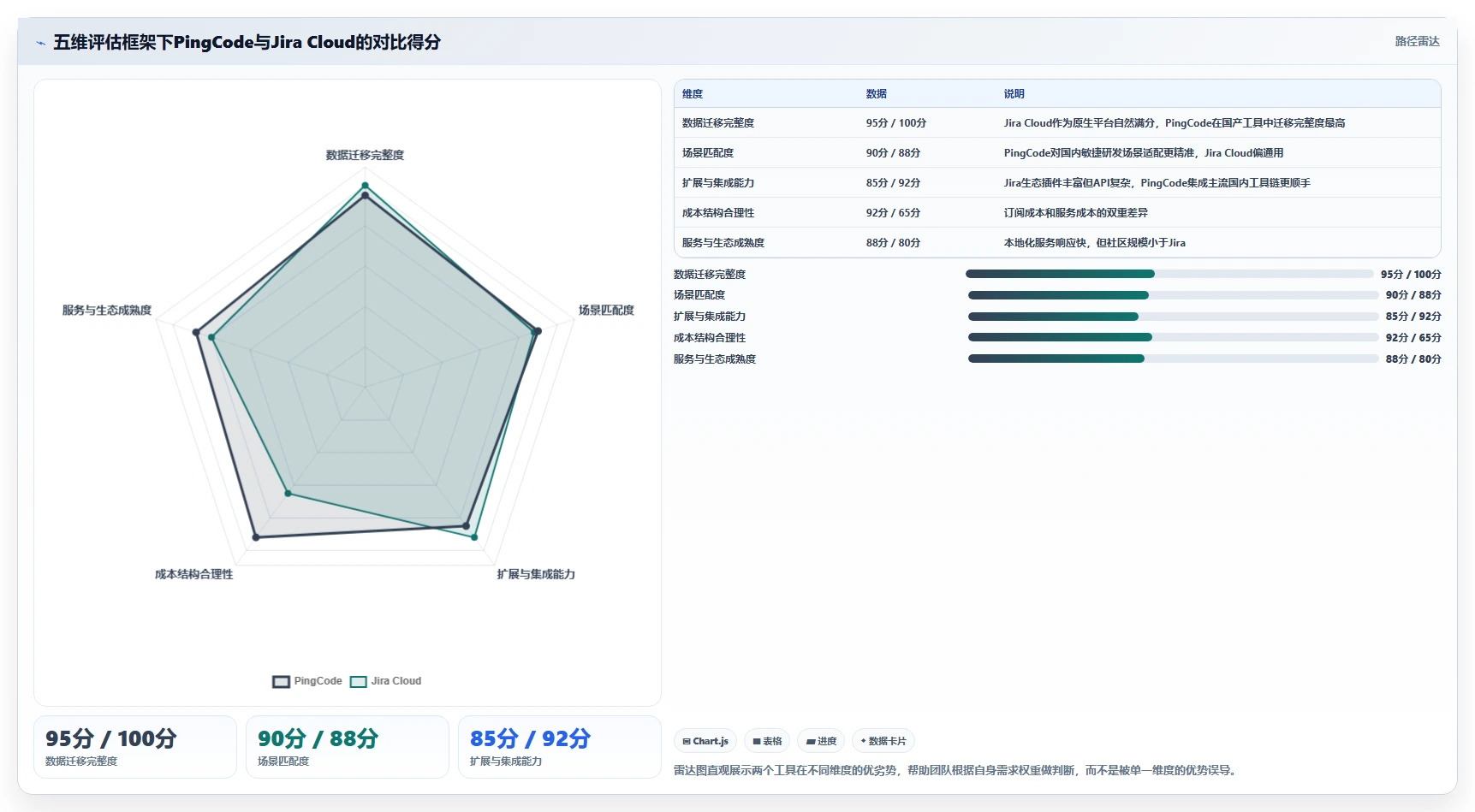This screenshot has height=812, width=1475.
Task: Click the chart heading 五维评估框架下PingCode与Jira Cloud的对比得分
Action: (x=247, y=42)
